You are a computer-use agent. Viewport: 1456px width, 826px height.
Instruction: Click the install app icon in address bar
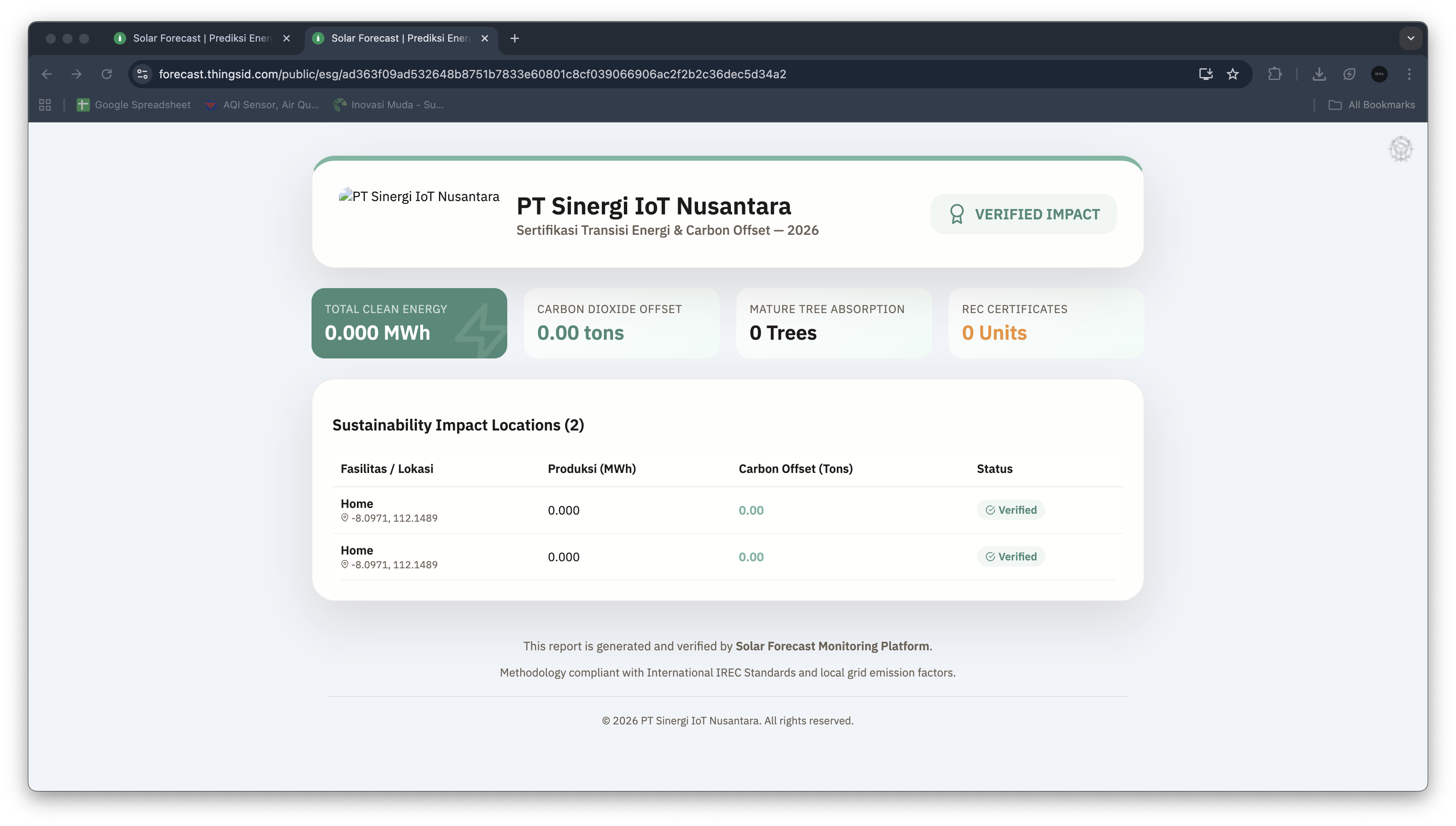click(1206, 75)
